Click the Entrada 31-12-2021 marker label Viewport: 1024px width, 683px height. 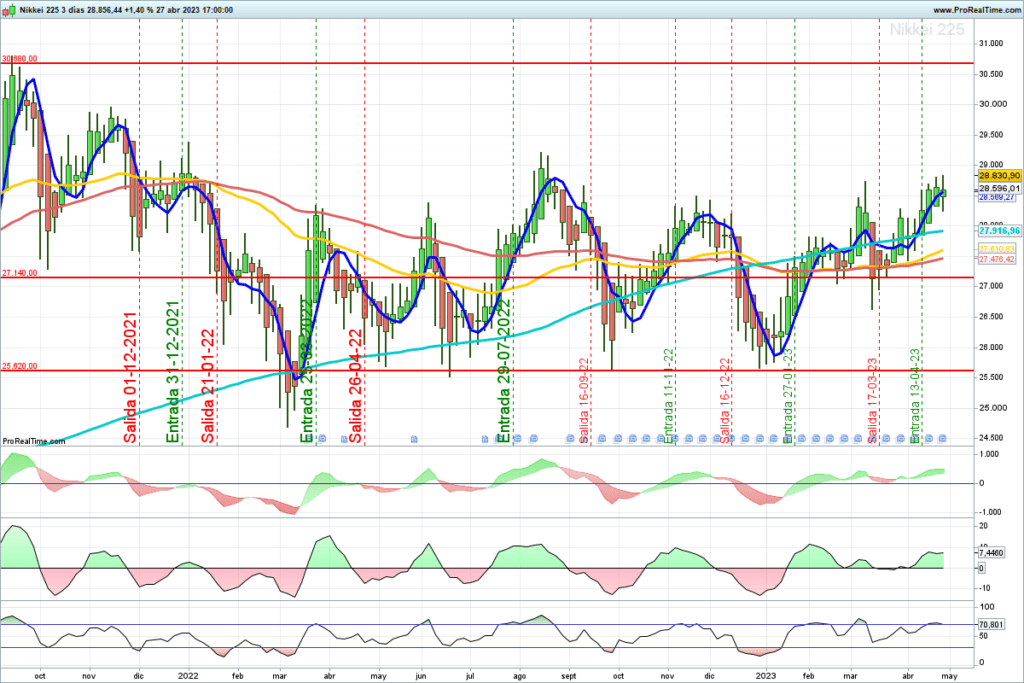(x=172, y=372)
